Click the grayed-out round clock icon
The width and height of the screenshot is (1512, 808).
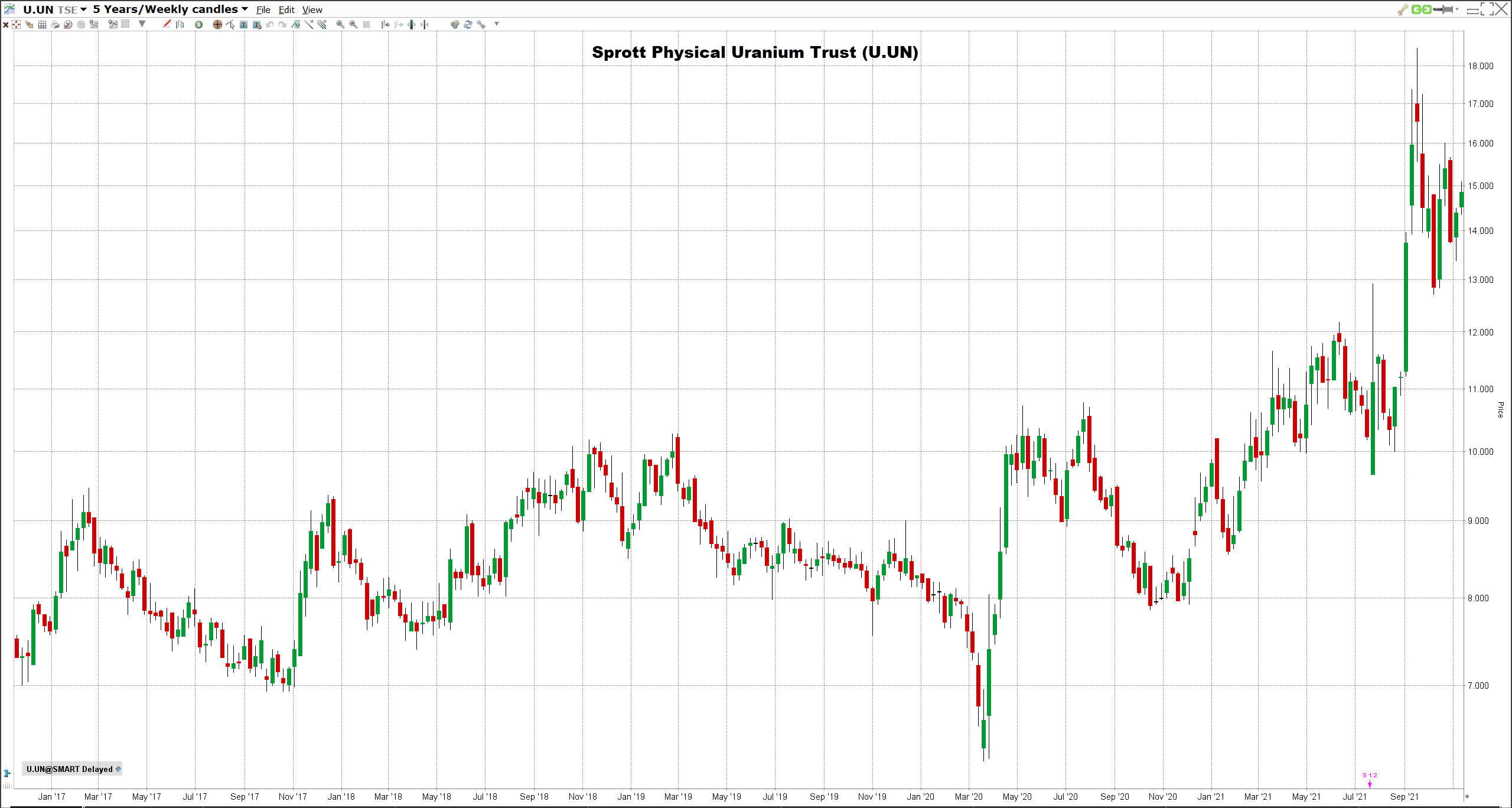(x=81, y=25)
